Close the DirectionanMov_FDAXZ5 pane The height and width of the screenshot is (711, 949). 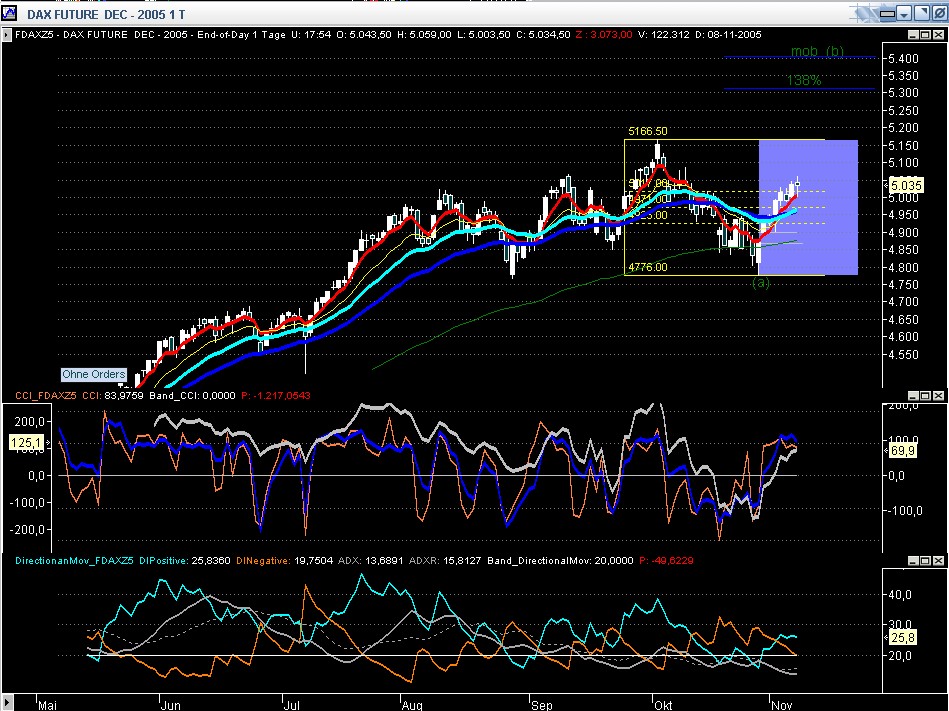(x=938, y=561)
